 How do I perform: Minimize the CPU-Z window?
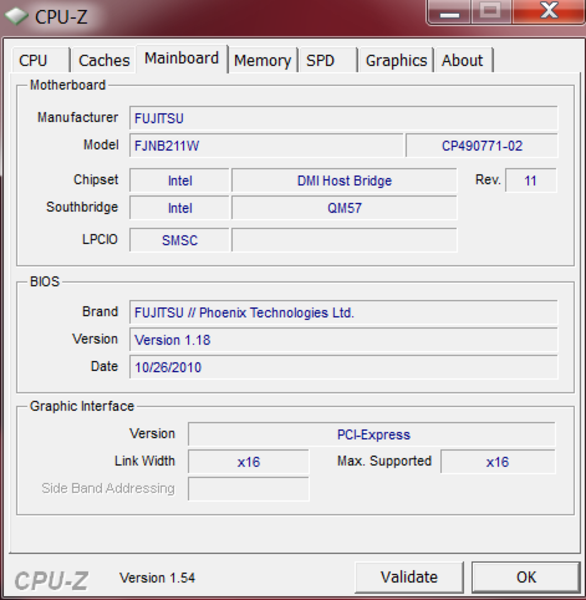449,12
